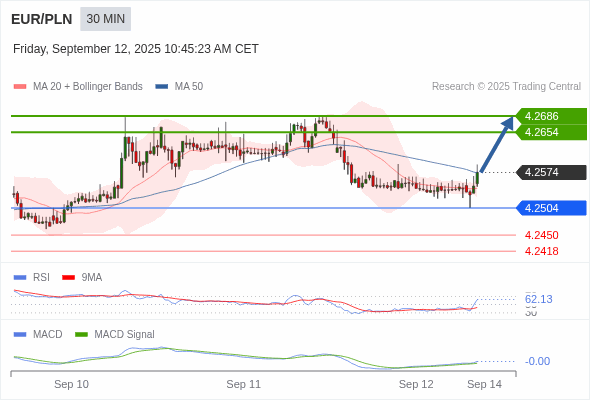This screenshot has height=400, width=590.
Task: Click the MACD legend label
Action: (48, 335)
